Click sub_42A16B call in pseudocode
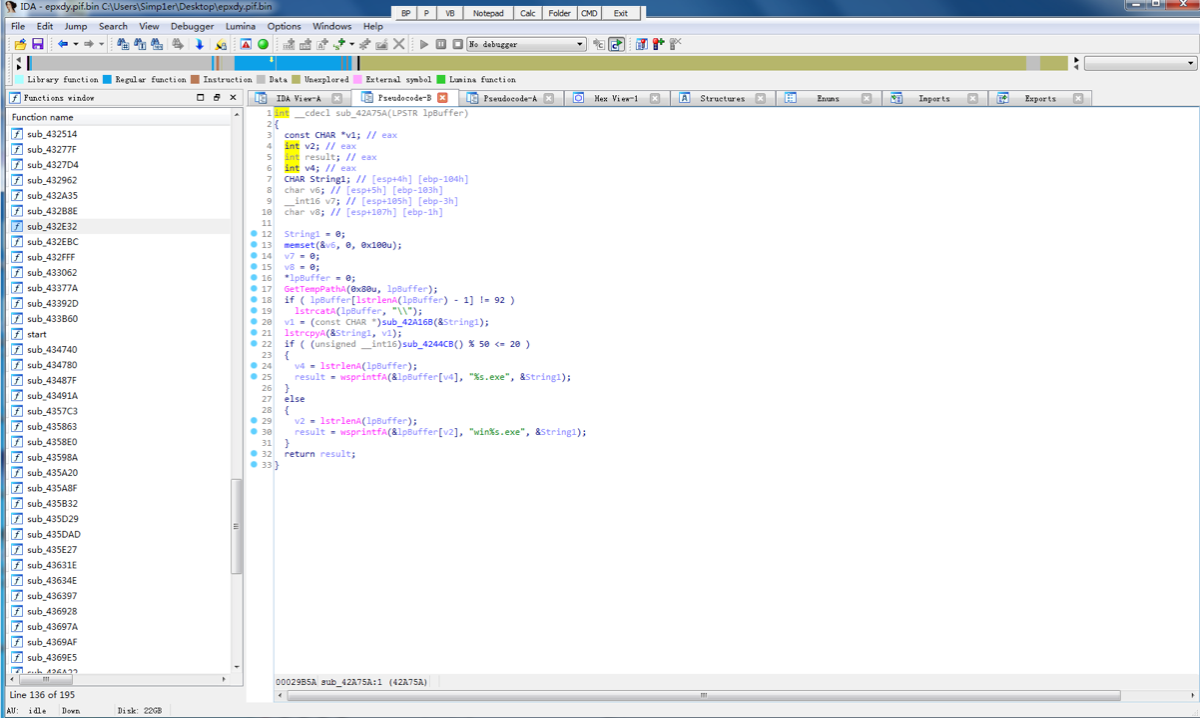 click(407, 322)
